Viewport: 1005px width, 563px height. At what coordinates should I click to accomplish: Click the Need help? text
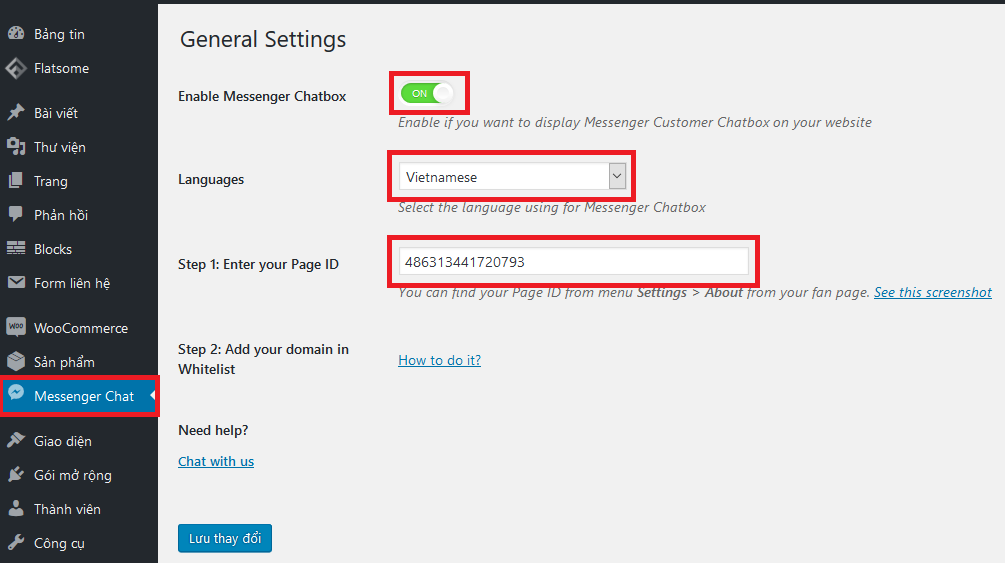[x=213, y=430]
